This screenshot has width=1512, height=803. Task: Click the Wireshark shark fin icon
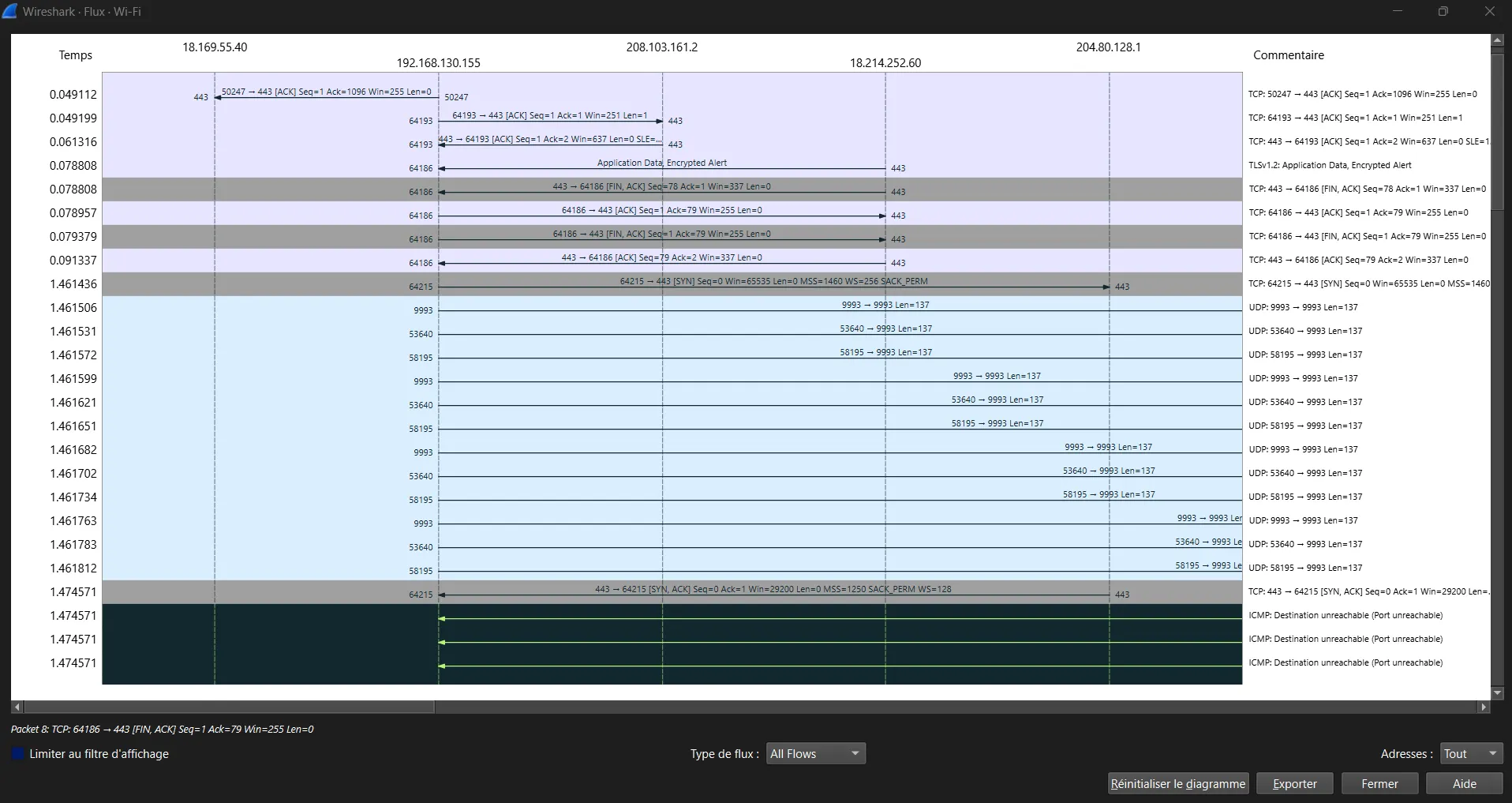[x=9, y=11]
